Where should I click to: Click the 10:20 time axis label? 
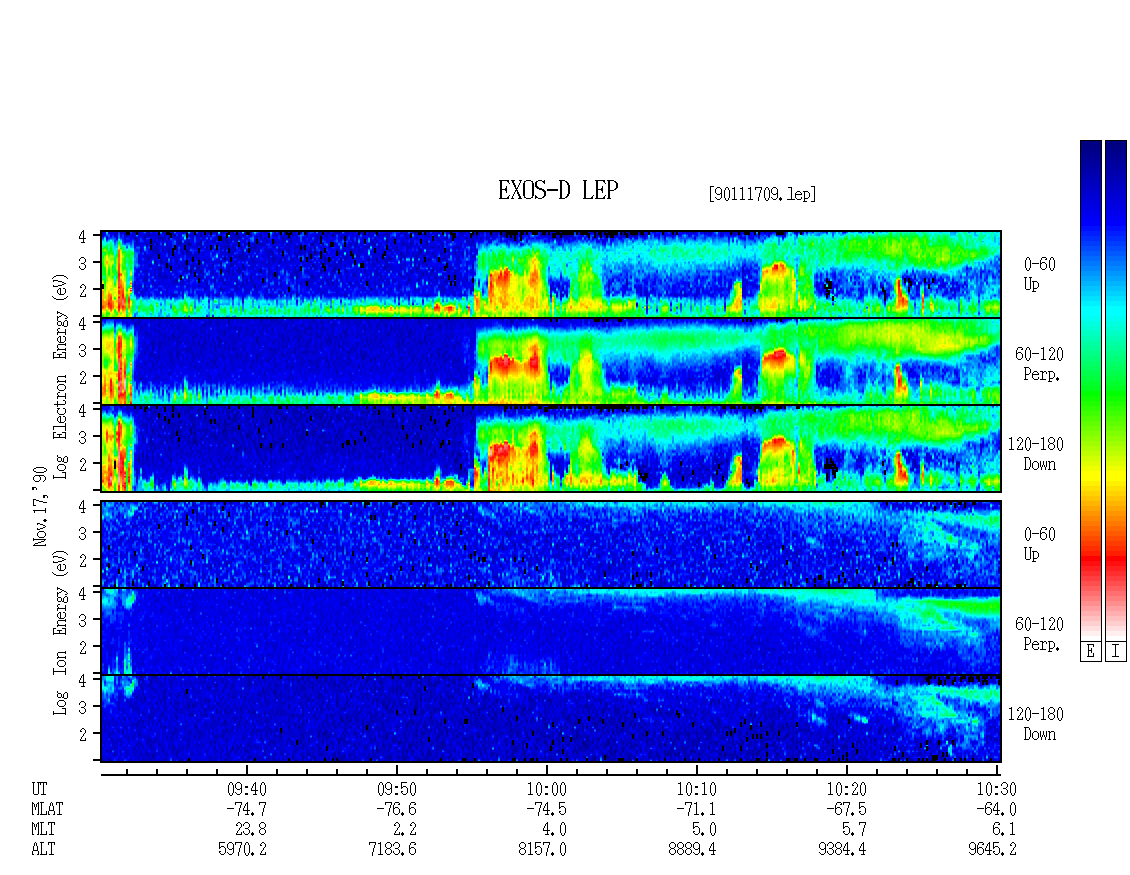(x=846, y=789)
